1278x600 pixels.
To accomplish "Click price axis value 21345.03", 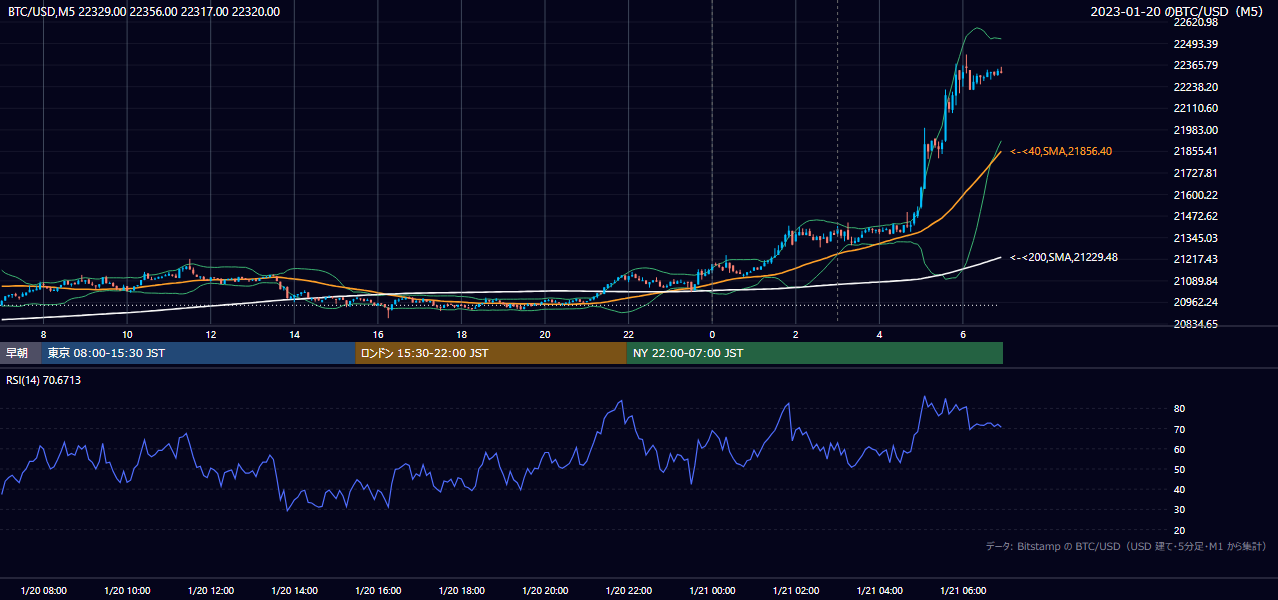I will click(x=1195, y=238).
